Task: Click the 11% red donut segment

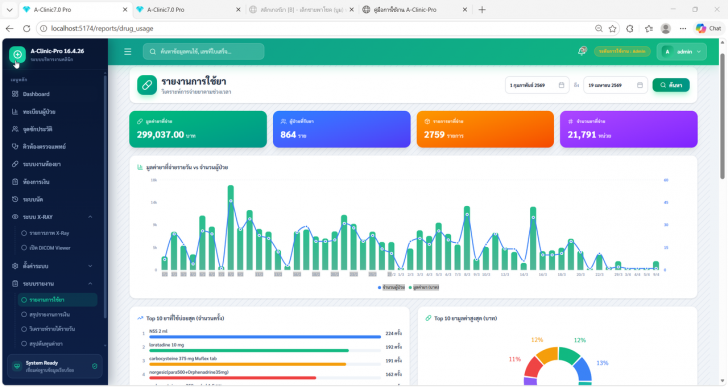Action: pos(533,367)
